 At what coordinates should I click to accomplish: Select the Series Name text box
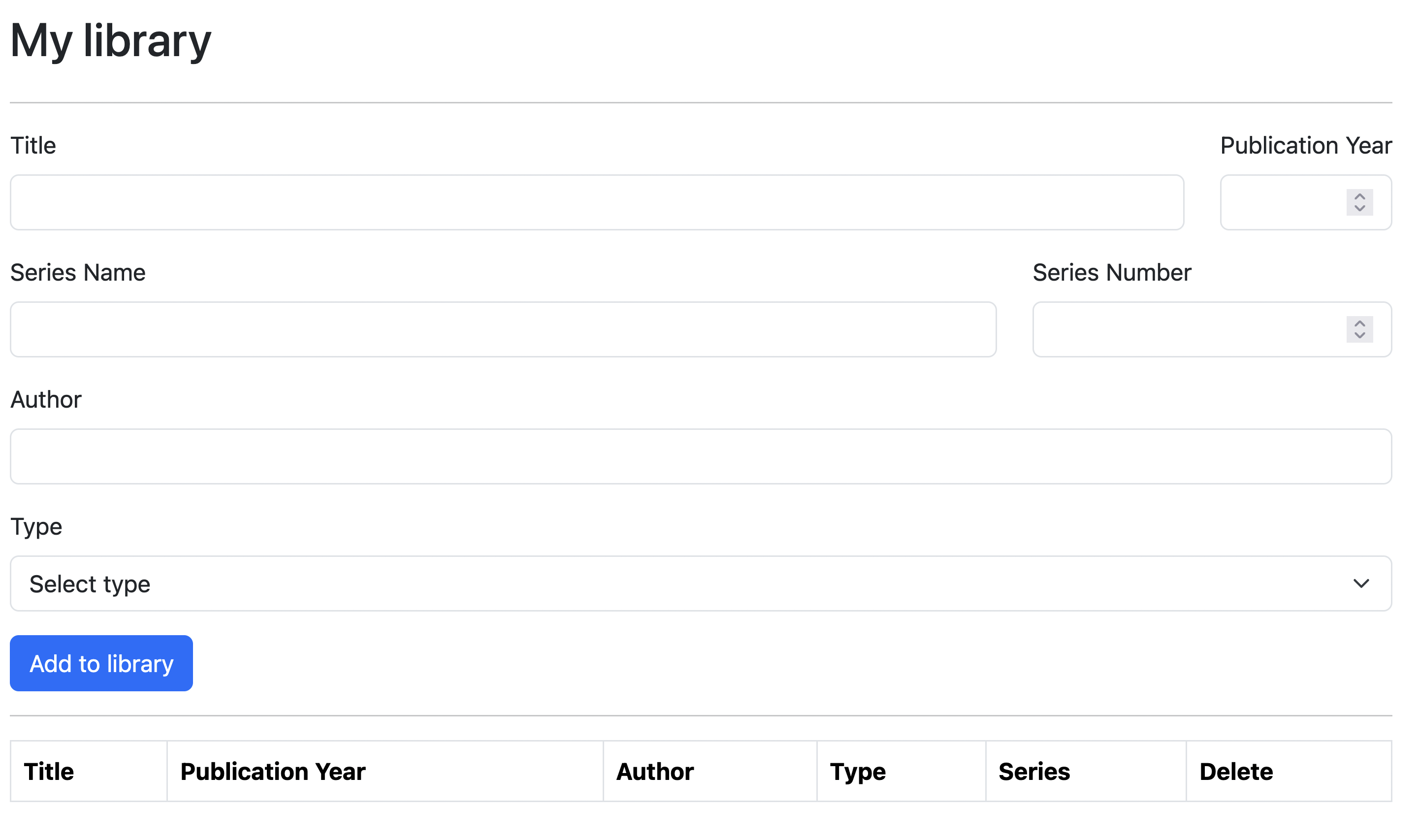coord(503,329)
